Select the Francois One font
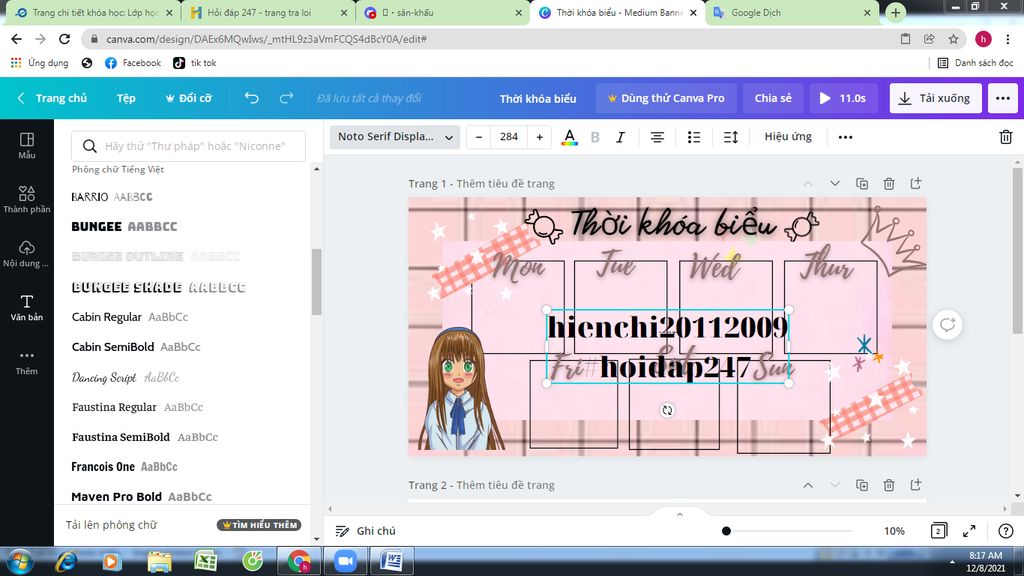Image resolution: width=1024 pixels, height=576 pixels. 124,467
